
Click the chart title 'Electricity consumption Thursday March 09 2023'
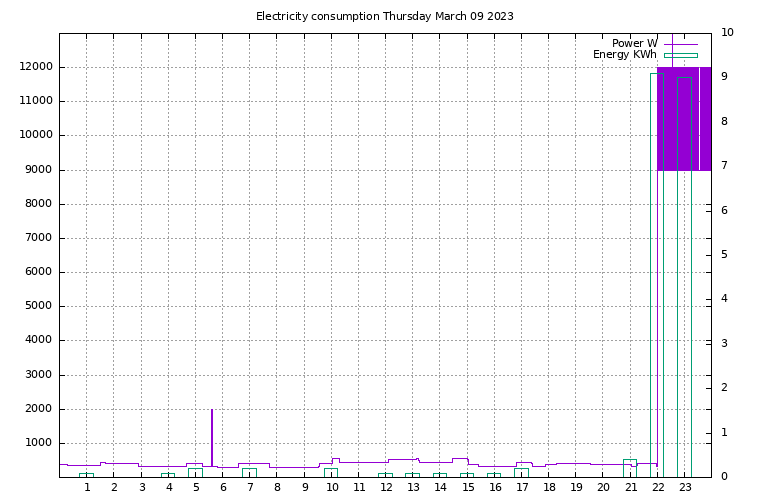[x=384, y=16]
